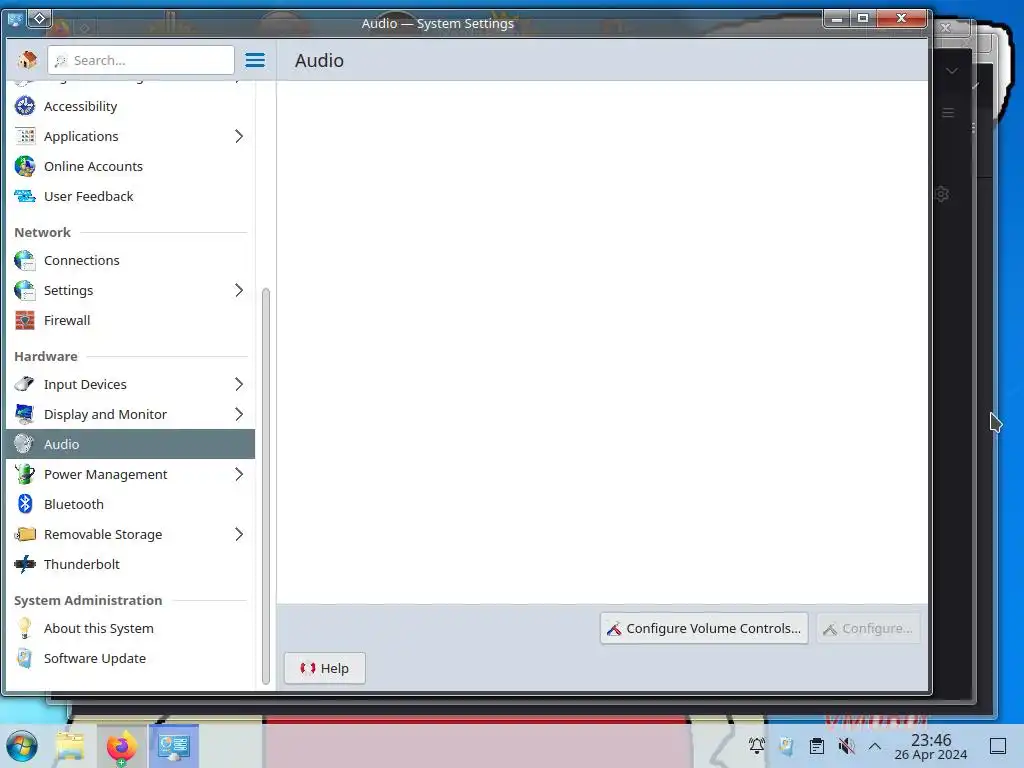Expand the network Settings submenu arrow
Screen dimensions: 1024x768
point(239,290)
